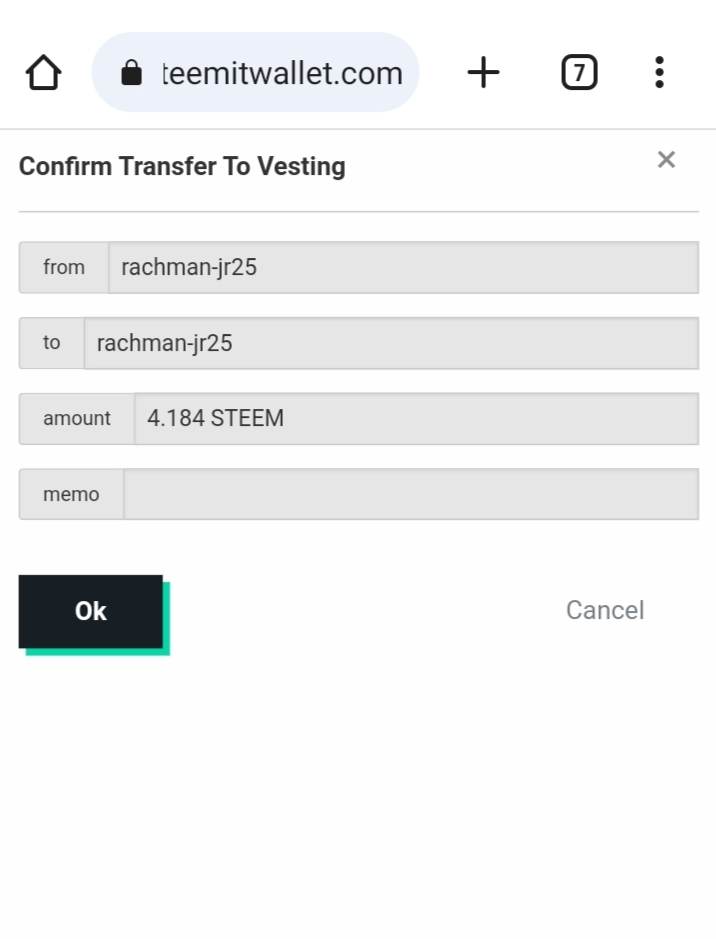Tap the "amount" label box

77,418
